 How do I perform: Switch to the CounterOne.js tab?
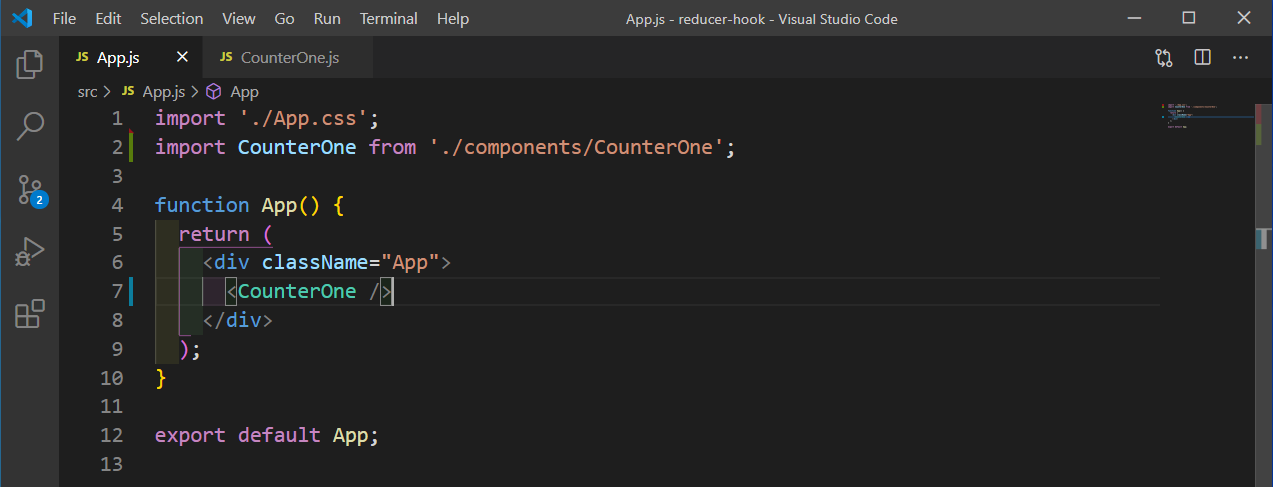[288, 58]
